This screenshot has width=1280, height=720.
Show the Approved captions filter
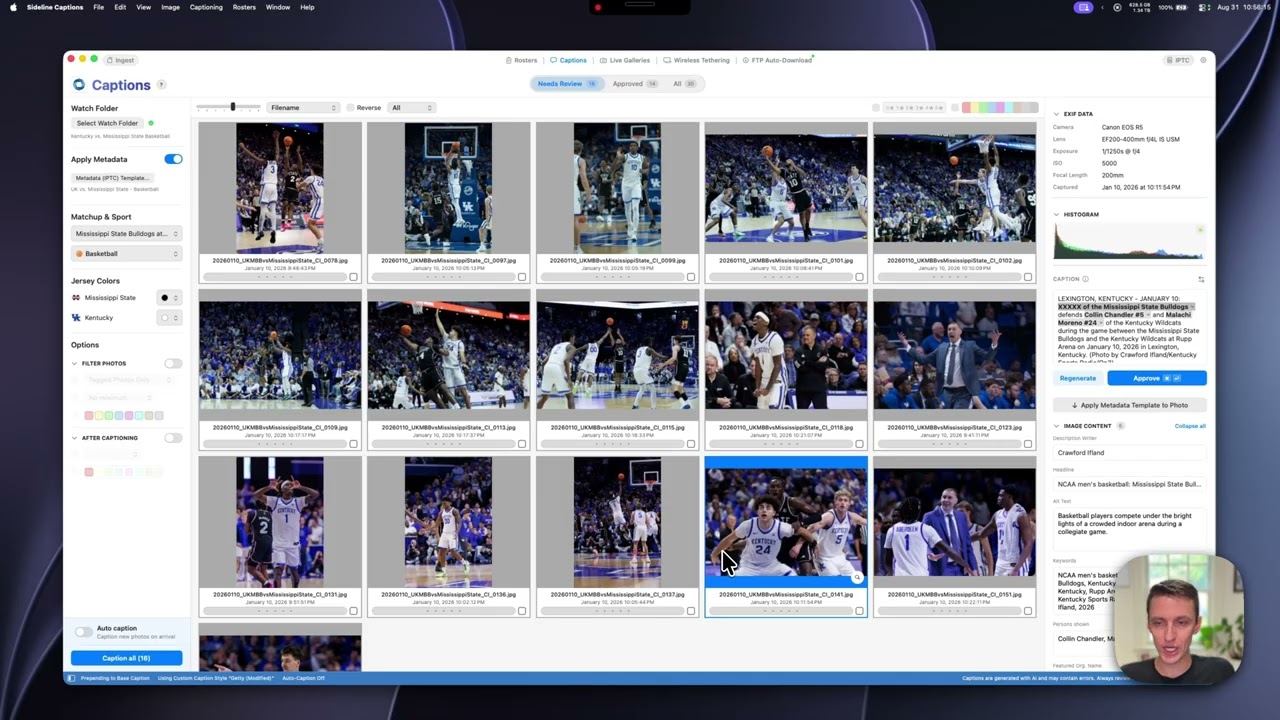pos(635,84)
